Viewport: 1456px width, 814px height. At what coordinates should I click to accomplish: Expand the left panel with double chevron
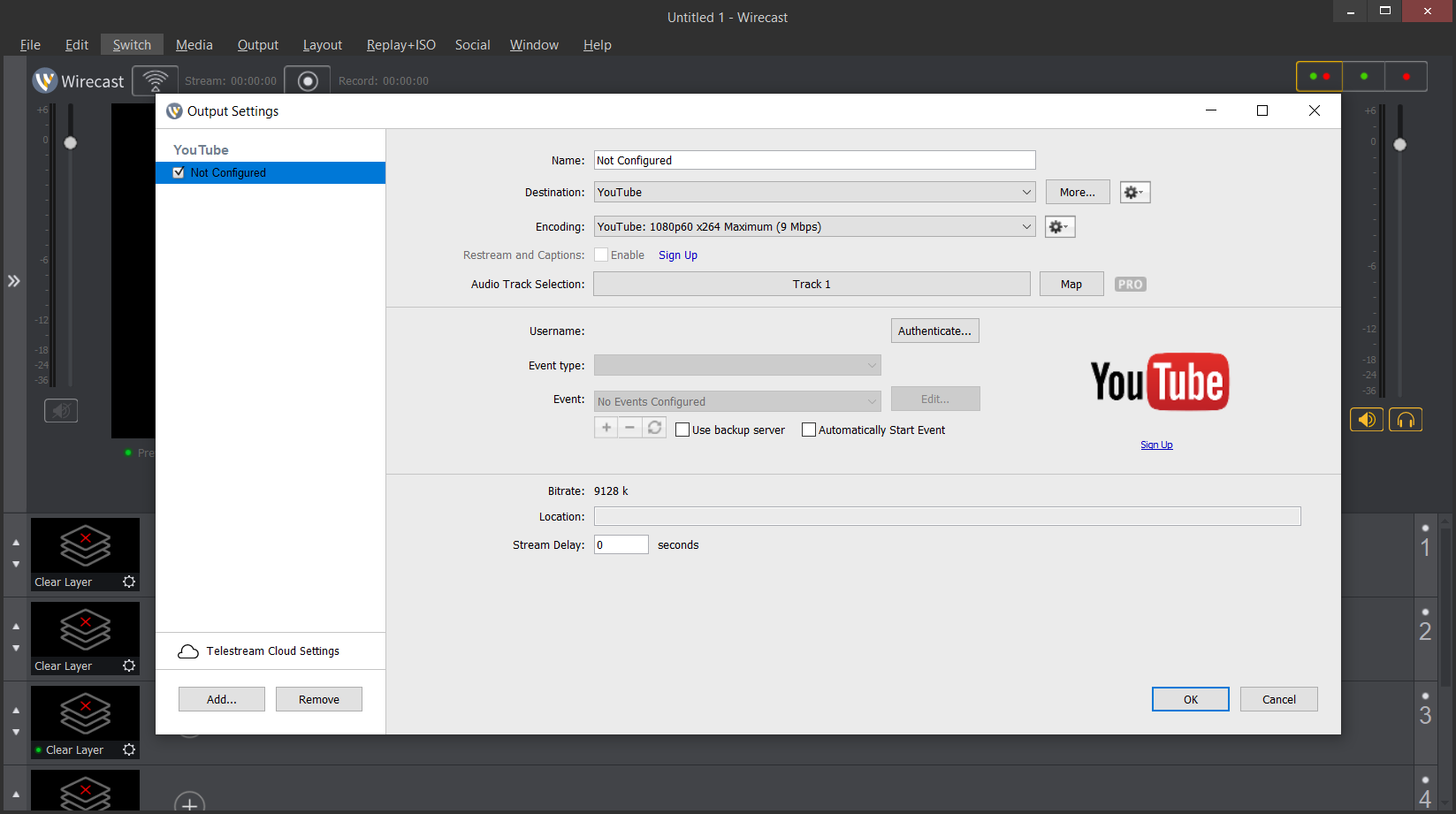[x=14, y=281]
